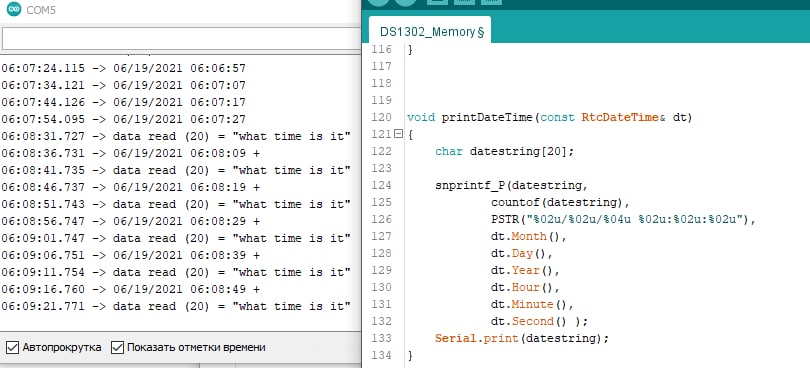Click the PSTR format string line
The width and height of the screenshot is (810, 368).
(624, 219)
